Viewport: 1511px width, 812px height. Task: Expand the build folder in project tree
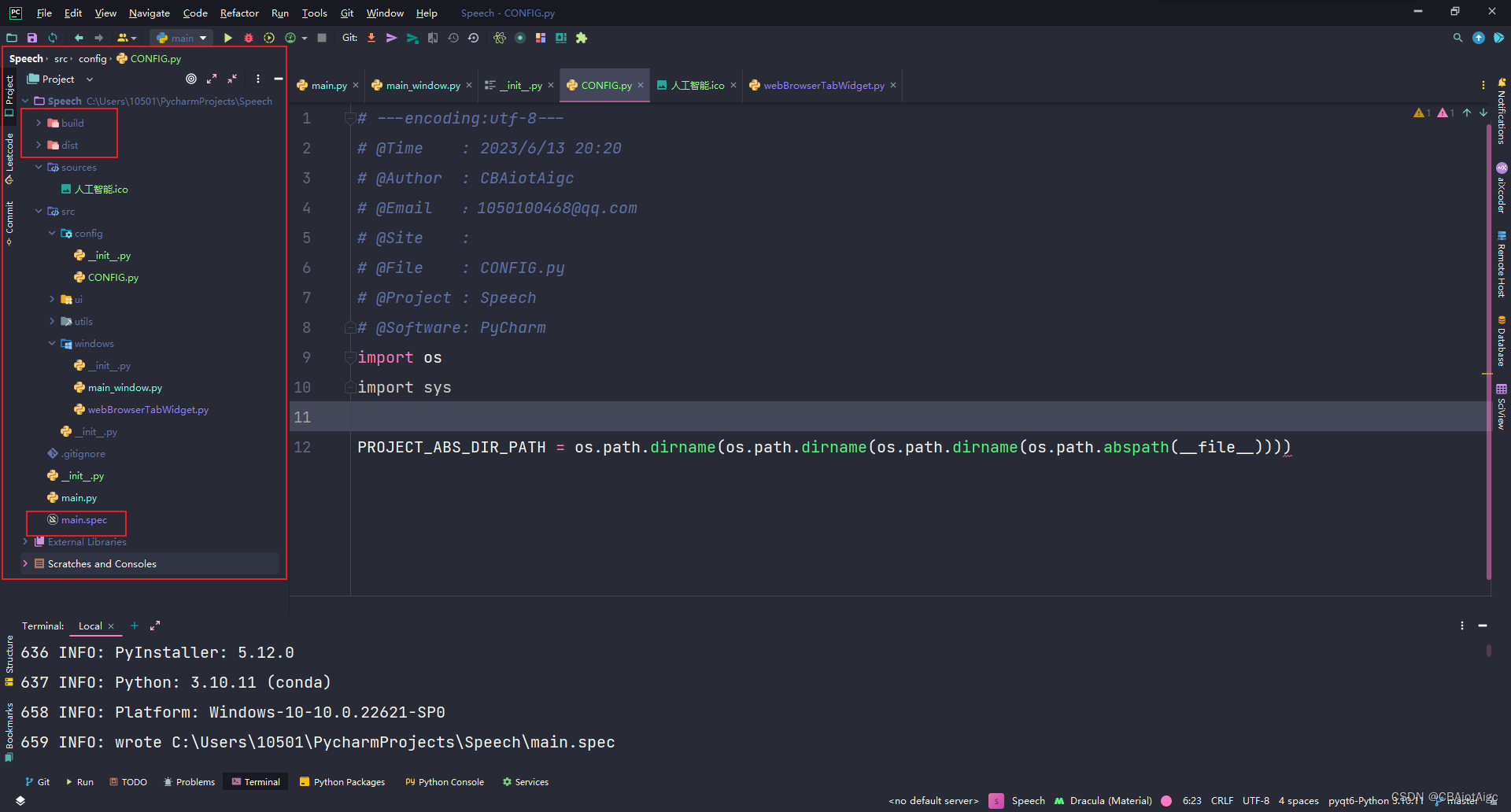[39, 123]
